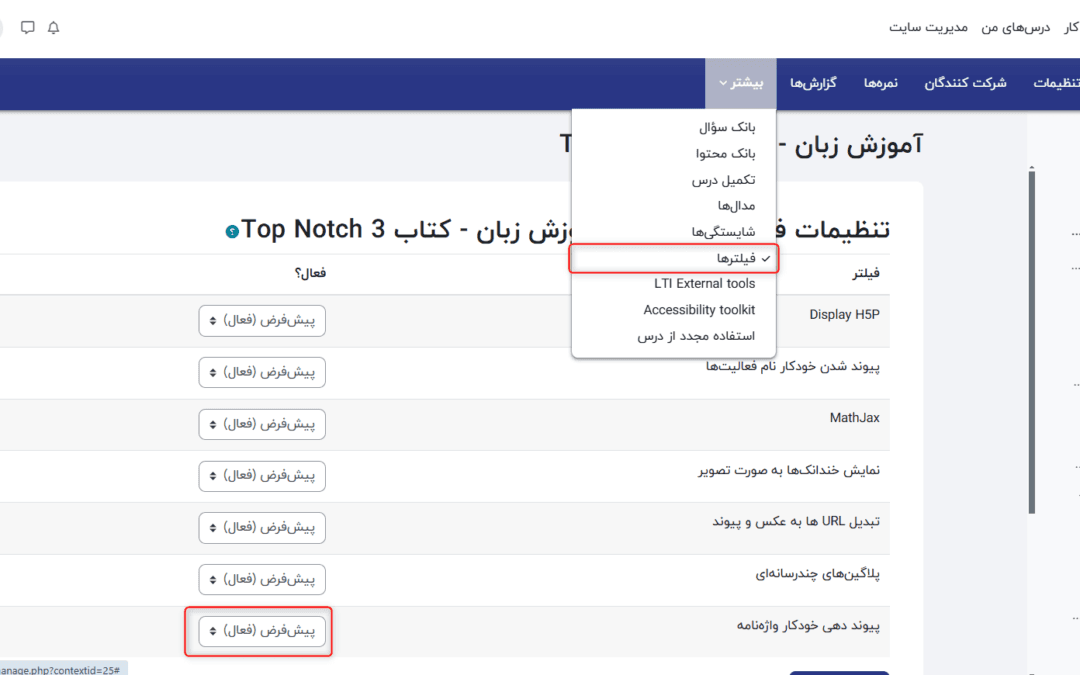This screenshot has height=675, width=1080.
Task: Select بانک محتوا from the menu
Action: click(726, 154)
